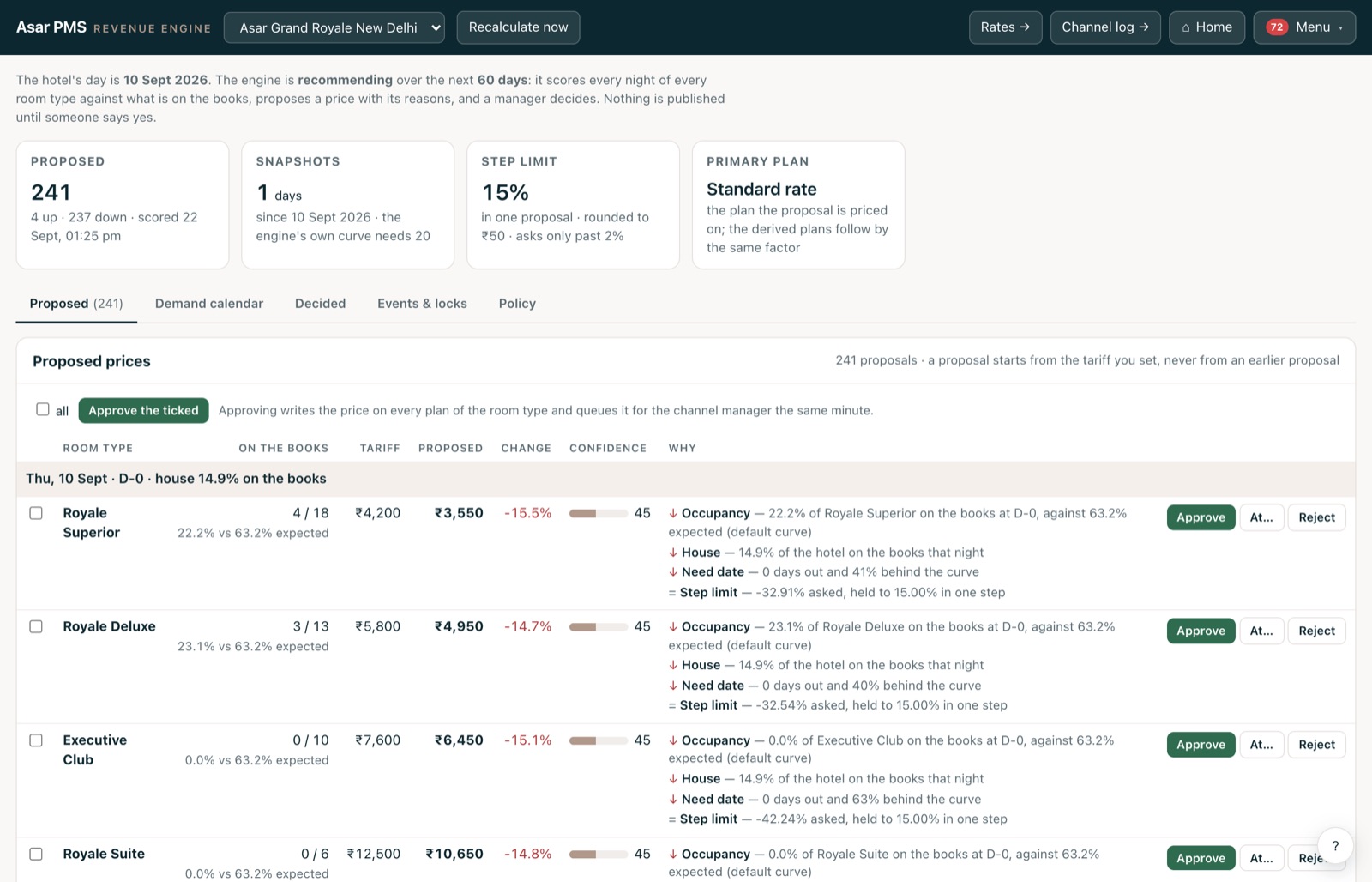Image resolution: width=1372 pixels, height=882 pixels.
Task: Tick the Royale Deluxe row checkbox
Action: (x=36, y=626)
